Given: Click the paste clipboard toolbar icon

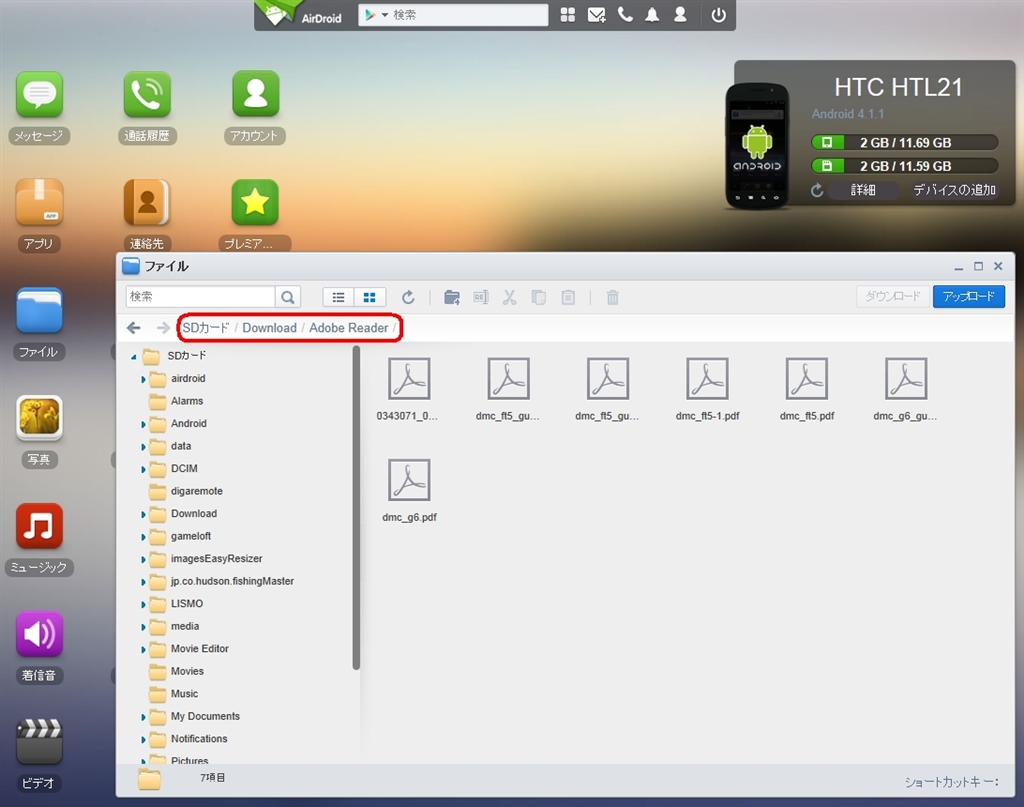Looking at the screenshot, I should [568, 298].
